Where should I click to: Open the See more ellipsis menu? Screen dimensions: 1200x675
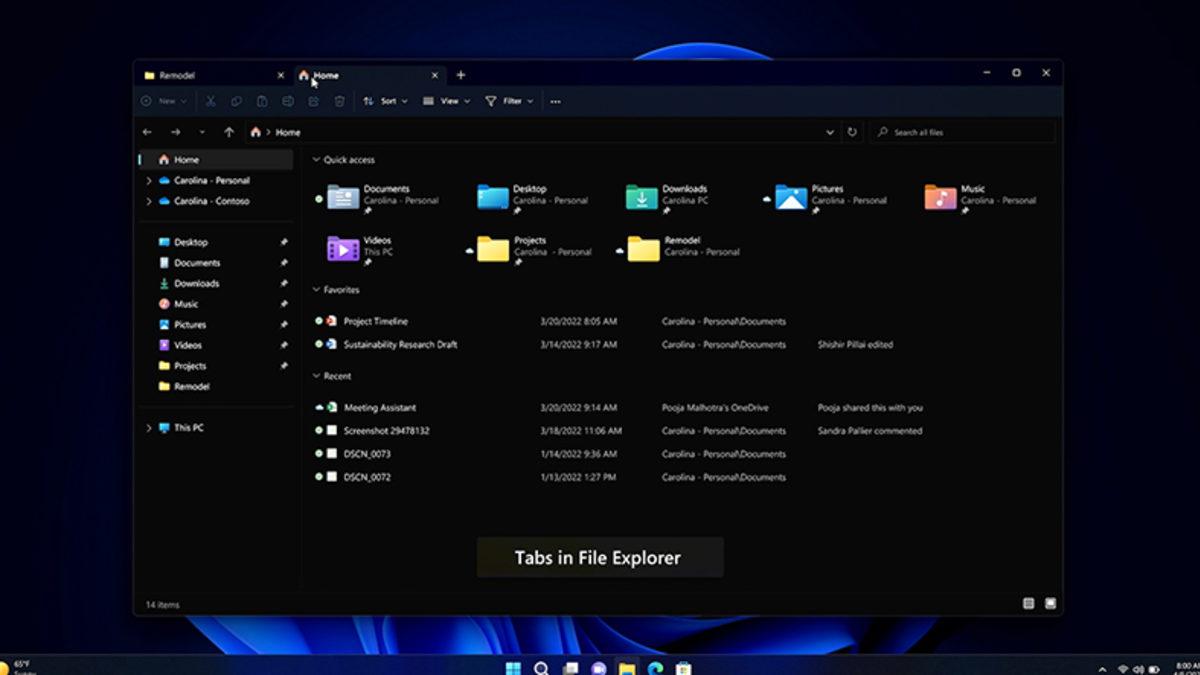click(x=556, y=101)
